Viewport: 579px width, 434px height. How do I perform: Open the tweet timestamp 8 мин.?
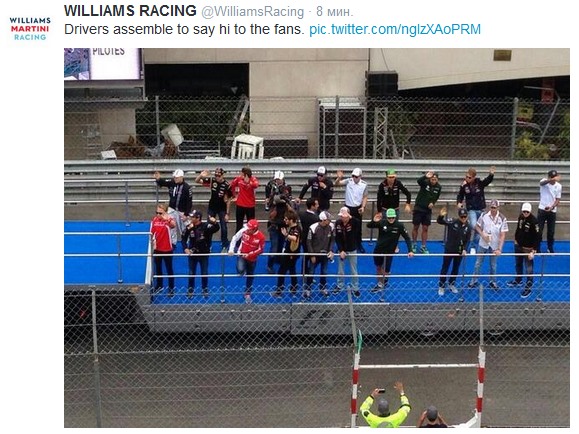[x=335, y=12]
